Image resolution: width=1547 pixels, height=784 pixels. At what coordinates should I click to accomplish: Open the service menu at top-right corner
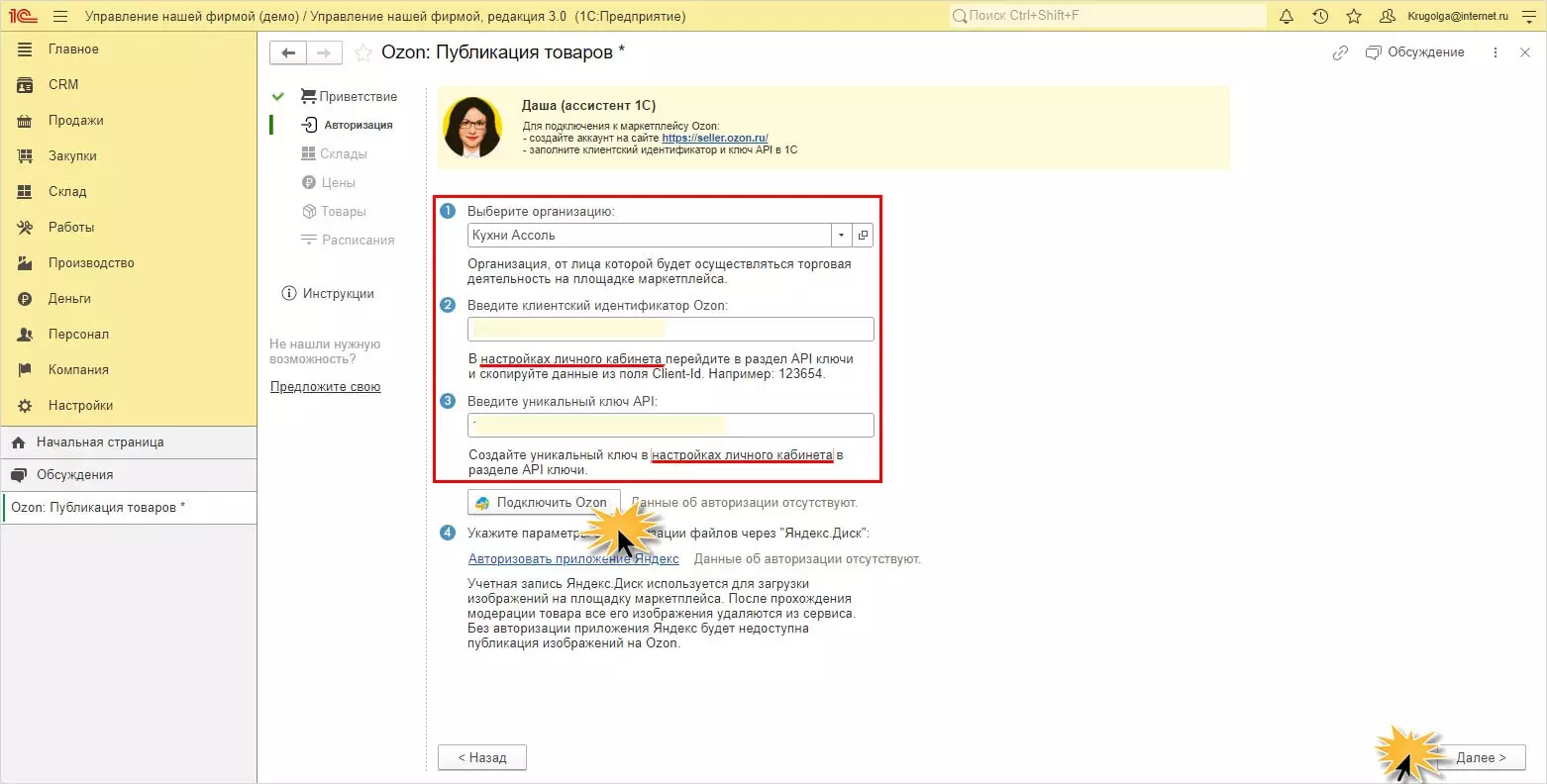pyautogui.click(x=1527, y=16)
